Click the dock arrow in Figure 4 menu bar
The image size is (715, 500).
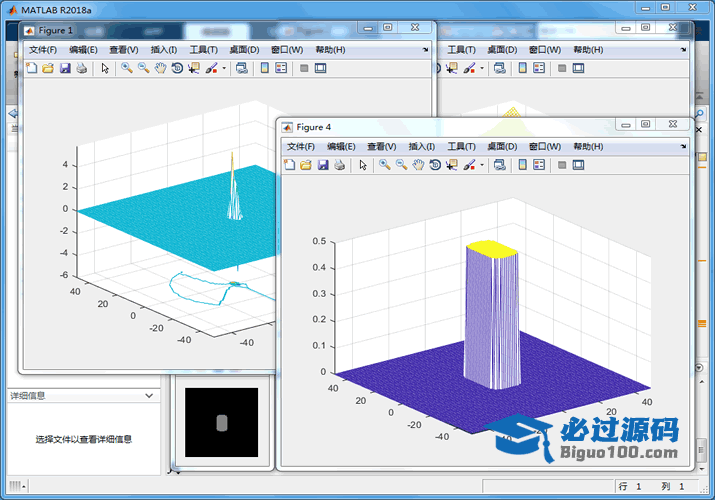682,146
